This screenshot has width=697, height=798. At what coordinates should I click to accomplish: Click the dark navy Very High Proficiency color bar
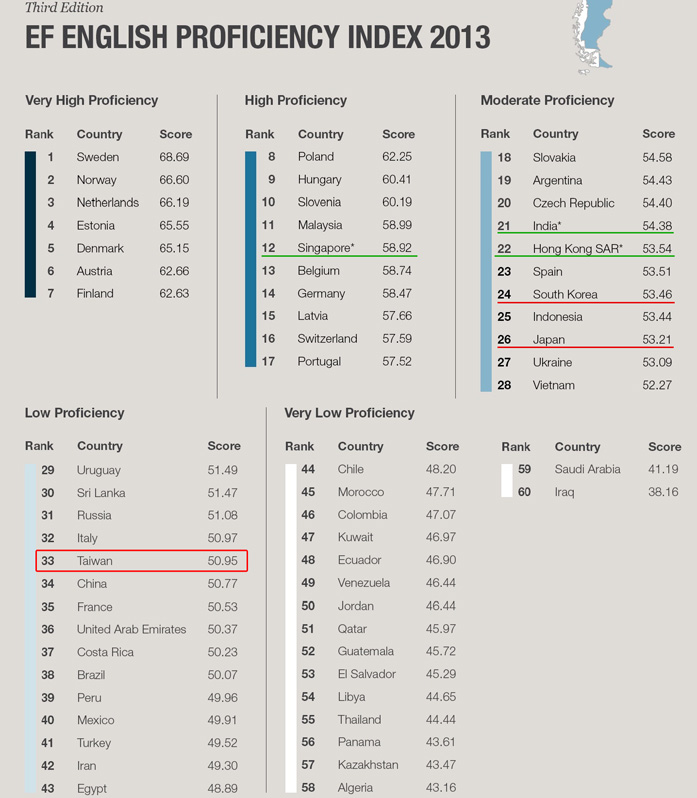coord(31,224)
